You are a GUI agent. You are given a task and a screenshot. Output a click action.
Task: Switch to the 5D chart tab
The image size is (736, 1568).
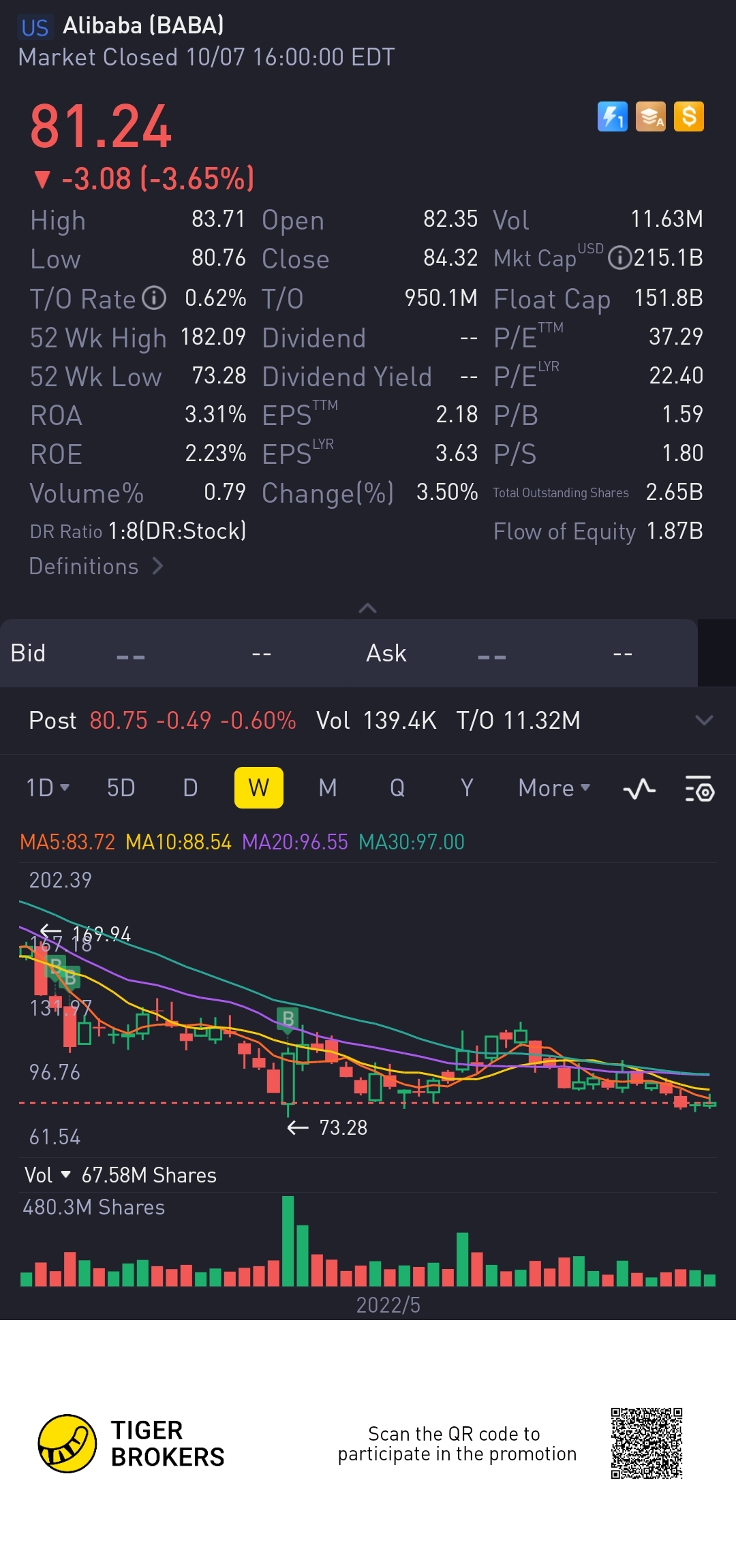click(x=121, y=788)
